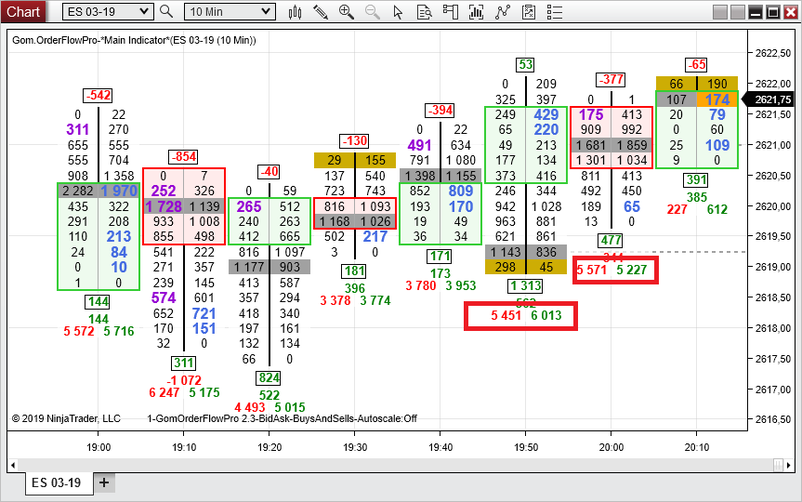Screen dimensions: 802x502
Task: Click the 1 728 purple bid value
Action: 163,206
